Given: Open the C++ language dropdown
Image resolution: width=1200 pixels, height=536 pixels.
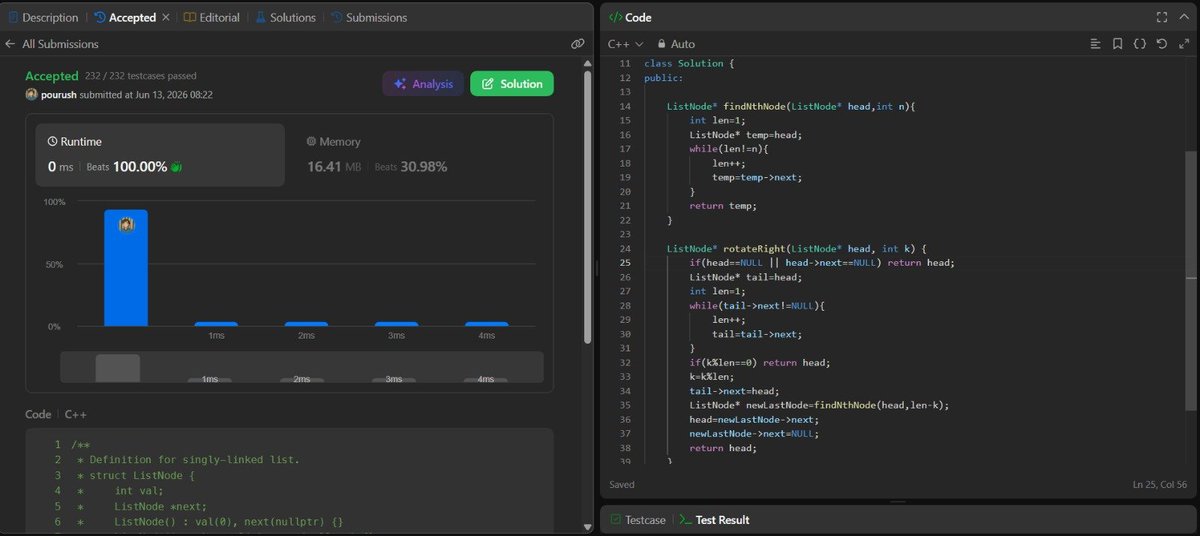Looking at the screenshot, I should 626,44.
